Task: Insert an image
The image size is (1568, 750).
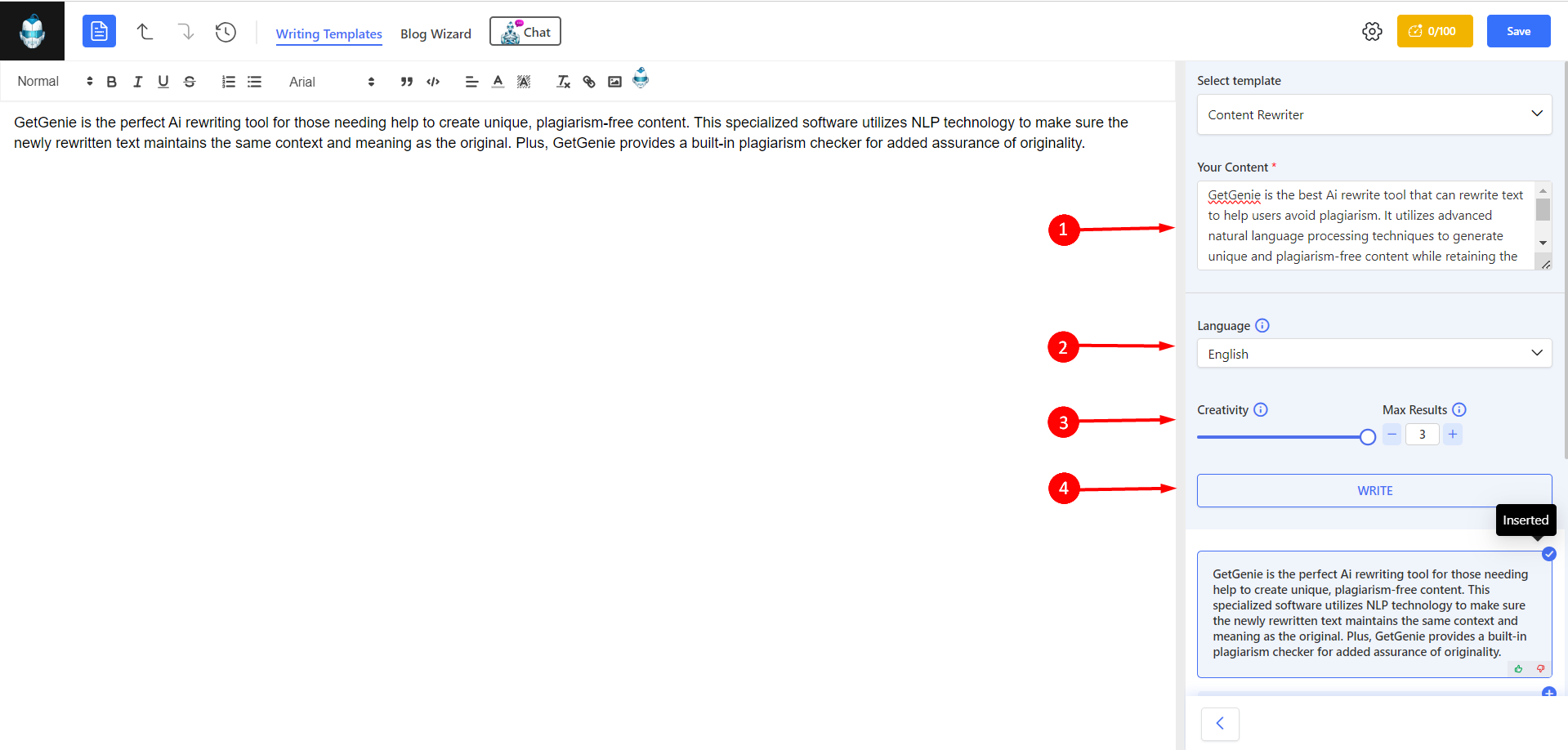Action: point(615,82)
